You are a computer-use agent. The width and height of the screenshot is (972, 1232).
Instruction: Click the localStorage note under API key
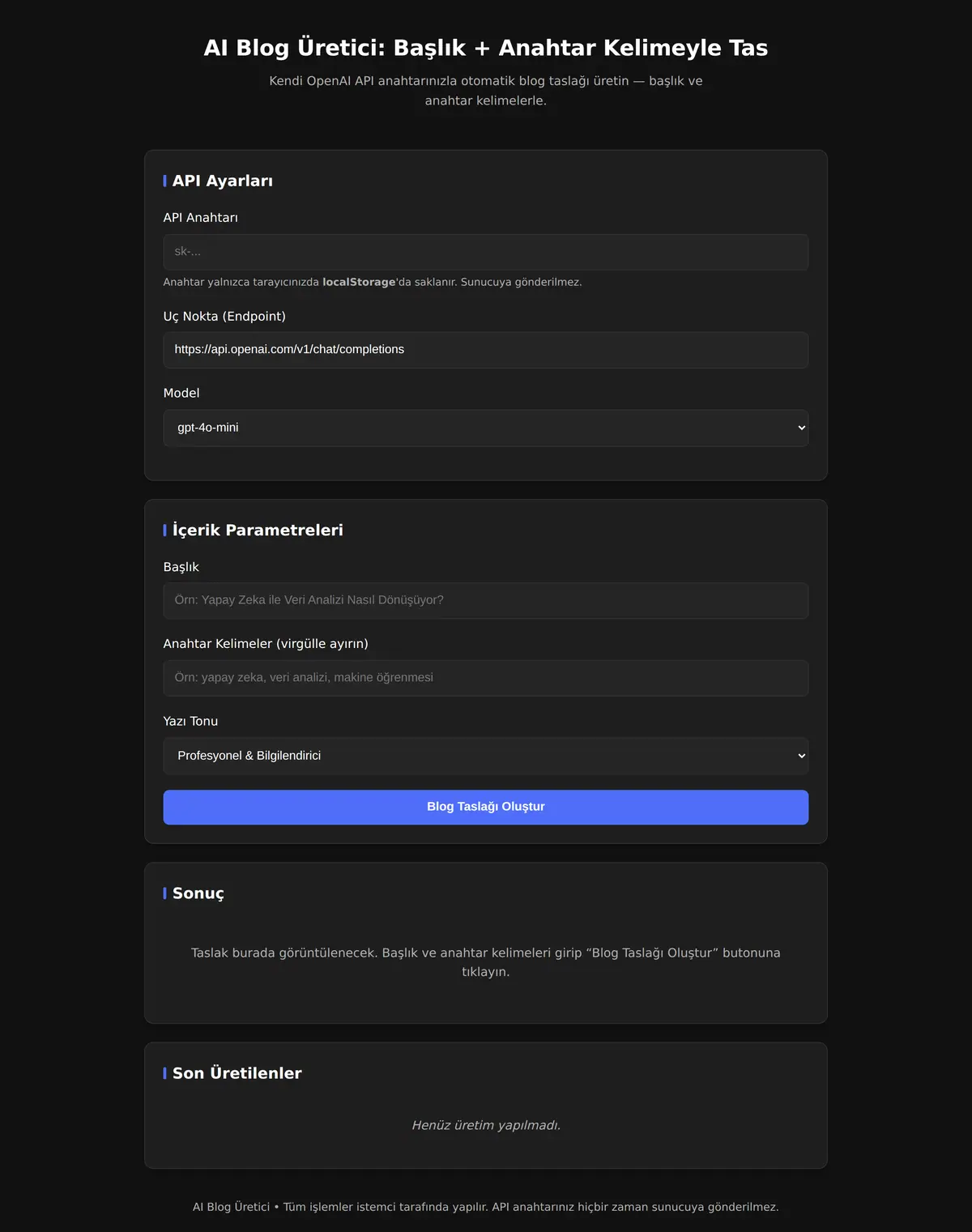pos(373,282)
